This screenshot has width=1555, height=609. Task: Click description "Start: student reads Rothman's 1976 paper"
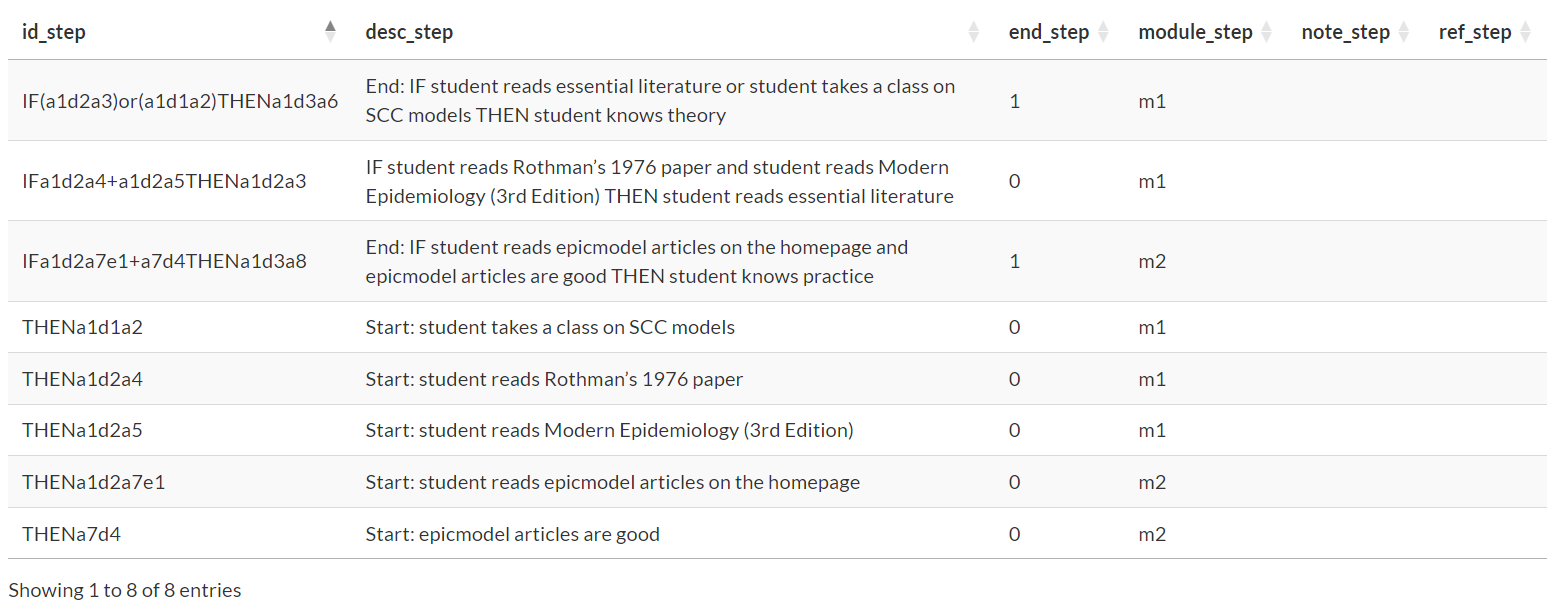point(554,379)
